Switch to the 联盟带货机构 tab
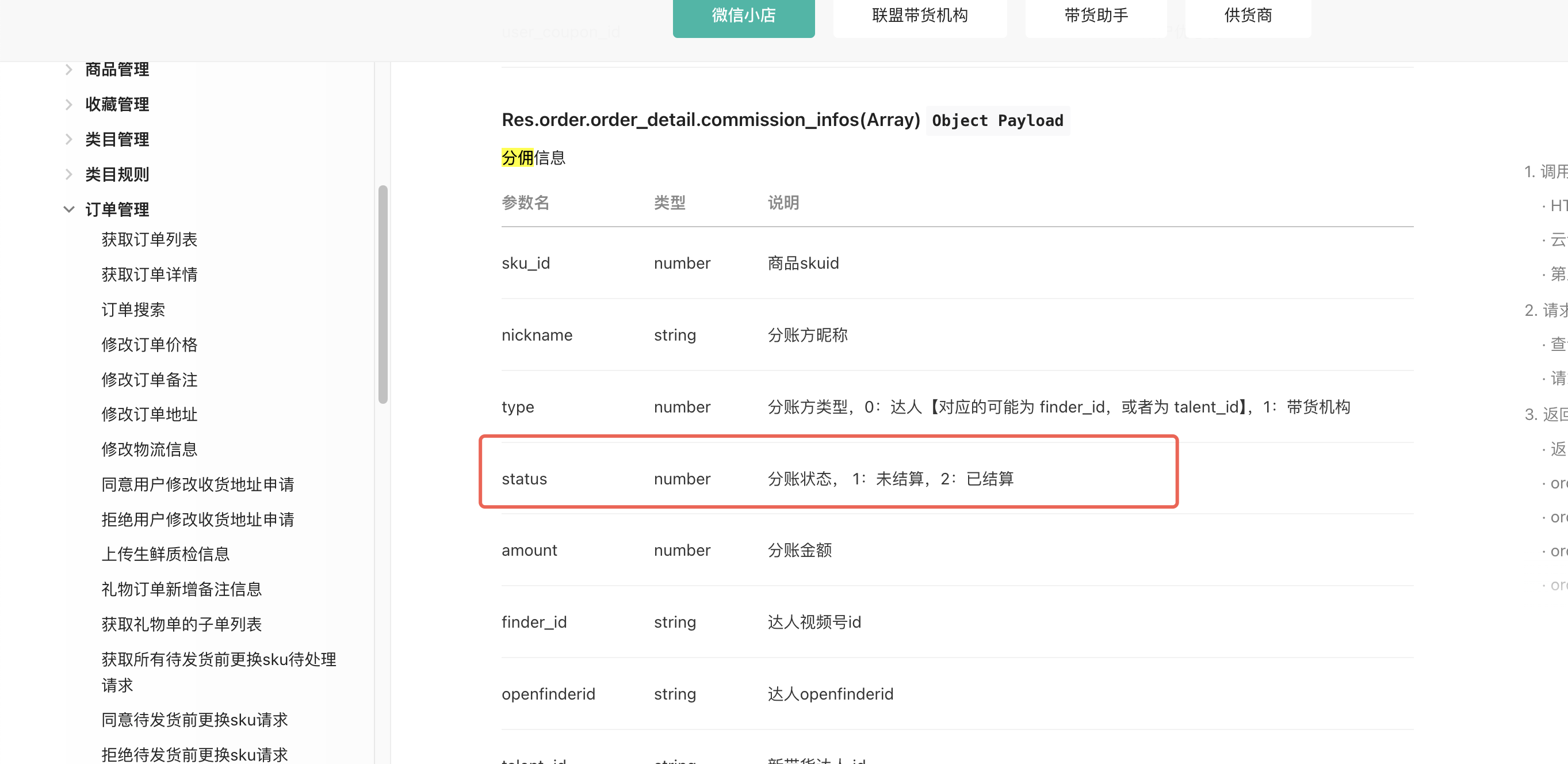1568x764 pixels. point(919,16)
